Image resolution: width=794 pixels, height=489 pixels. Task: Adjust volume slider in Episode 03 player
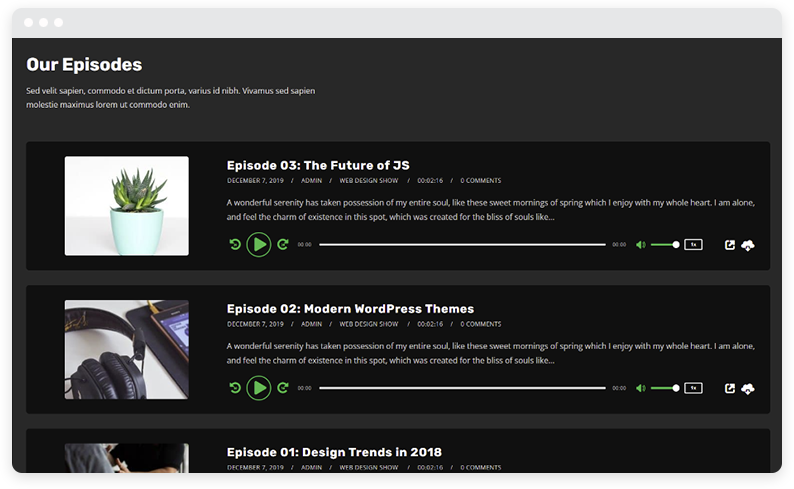[x=665, y=244]
